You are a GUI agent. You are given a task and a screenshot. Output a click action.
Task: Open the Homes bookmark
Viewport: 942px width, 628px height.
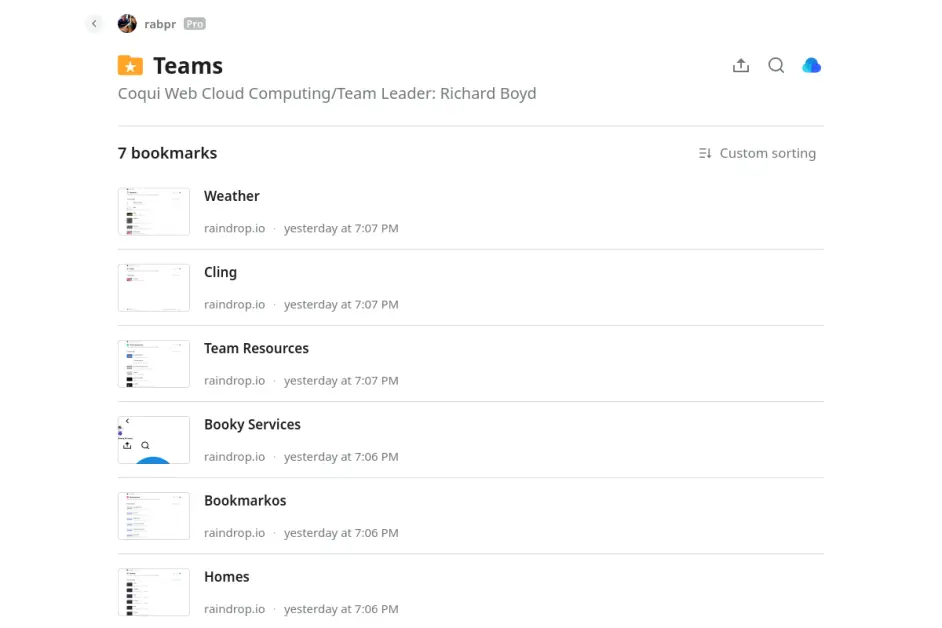point(227,576)
